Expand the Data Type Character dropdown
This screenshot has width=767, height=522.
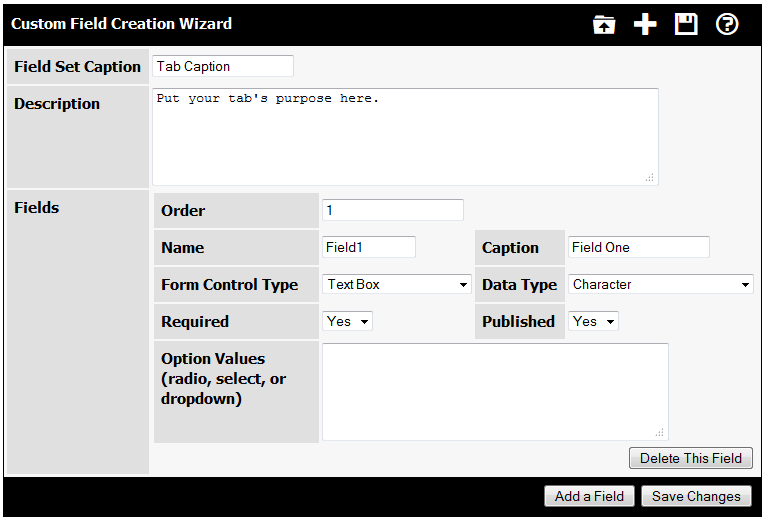pos(660,284)
